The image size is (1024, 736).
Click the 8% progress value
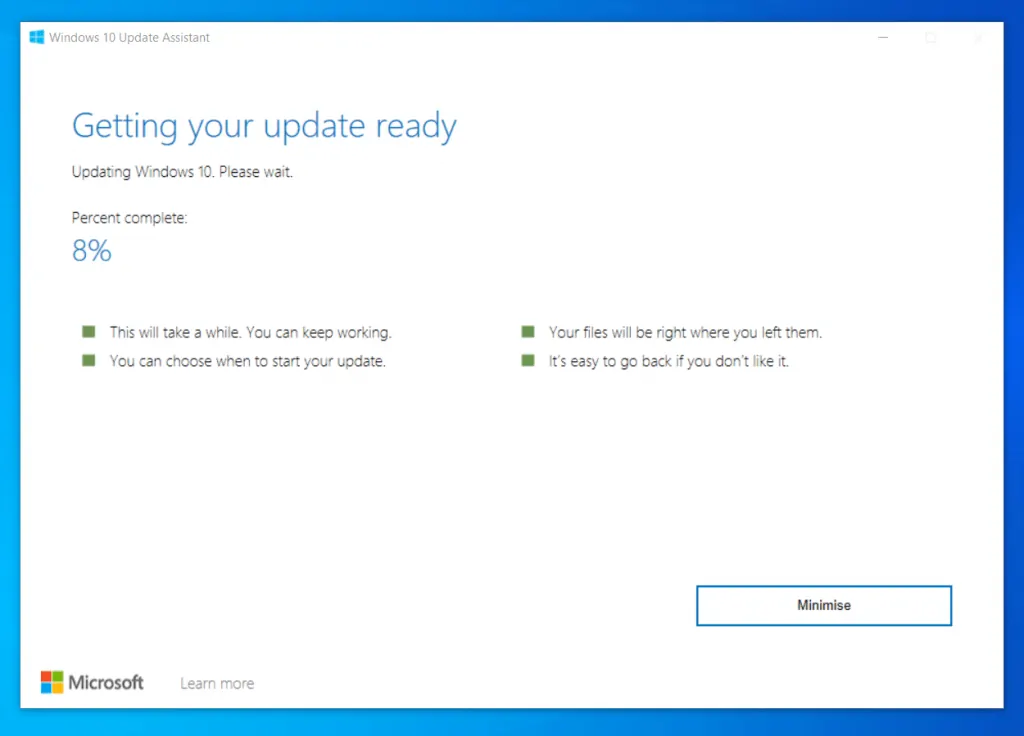(x=91, y=251)
